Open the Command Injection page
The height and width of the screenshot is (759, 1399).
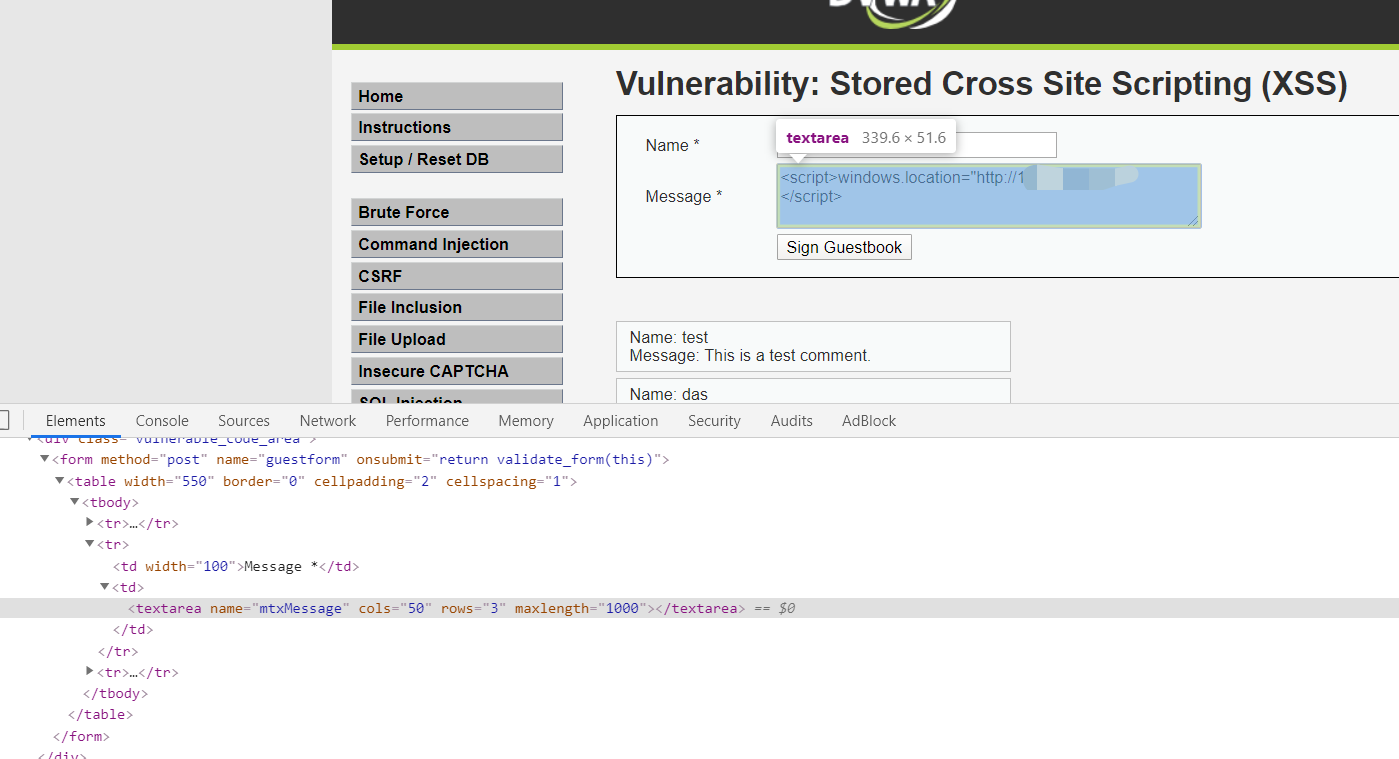pos(457,244)
